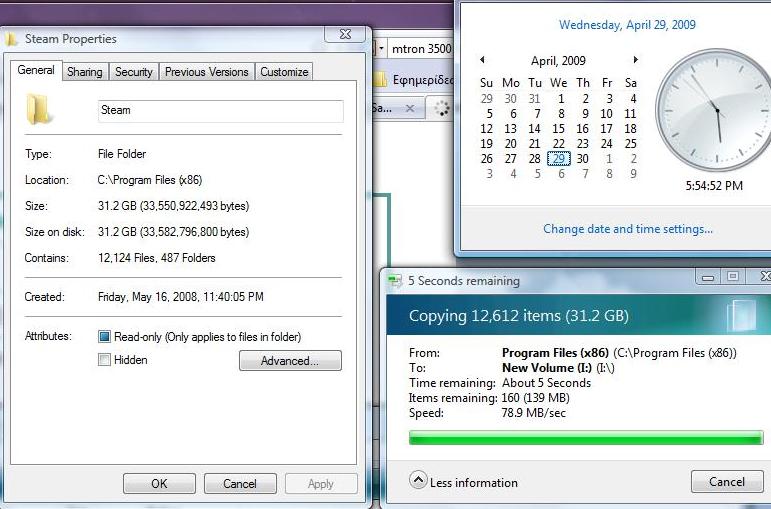Click OK in Steam Properties
771x509 pixels.
pos(159,483)
